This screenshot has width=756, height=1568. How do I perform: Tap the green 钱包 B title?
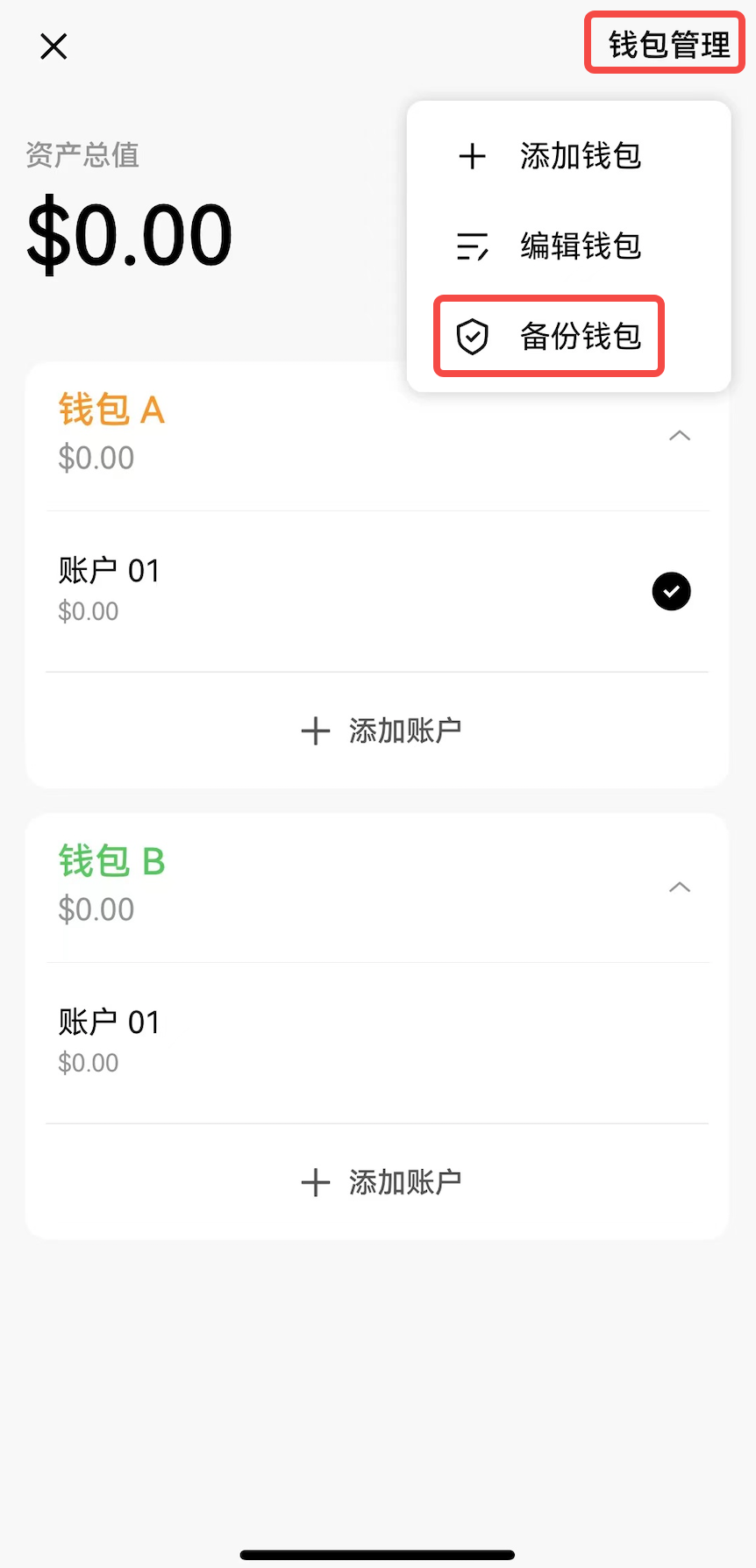tap(111, 861)
